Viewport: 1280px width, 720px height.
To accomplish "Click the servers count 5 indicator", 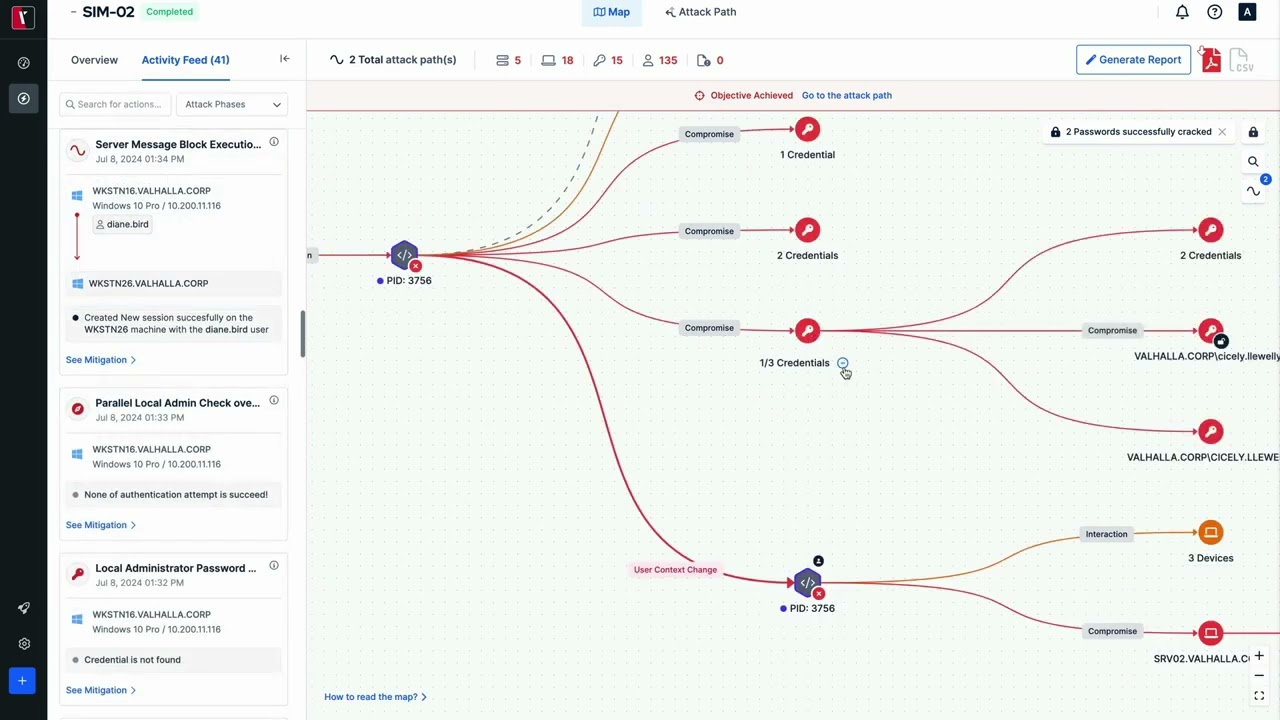I will pos(509,60).
